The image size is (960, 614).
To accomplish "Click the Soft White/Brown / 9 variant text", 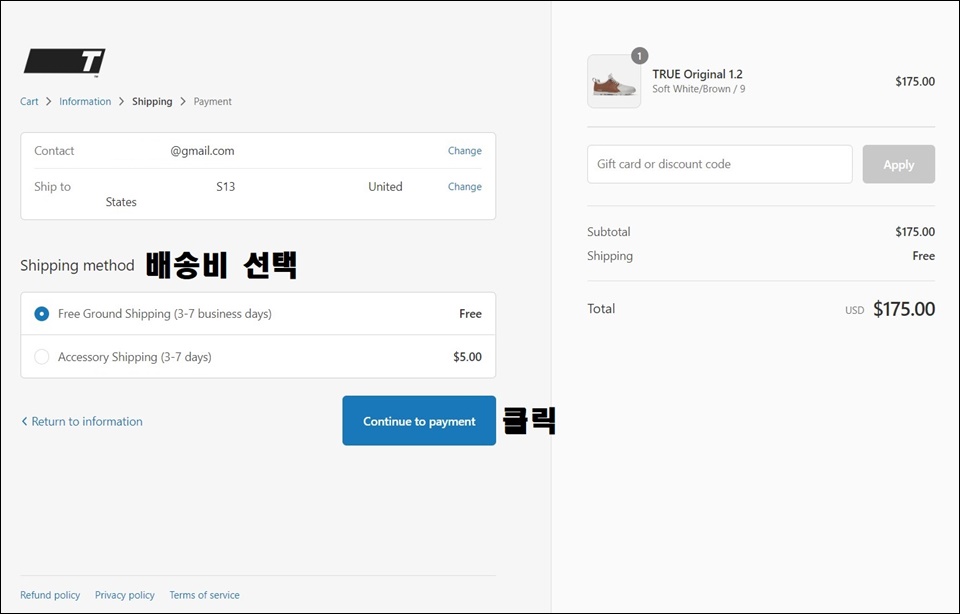I will [699, 89].
